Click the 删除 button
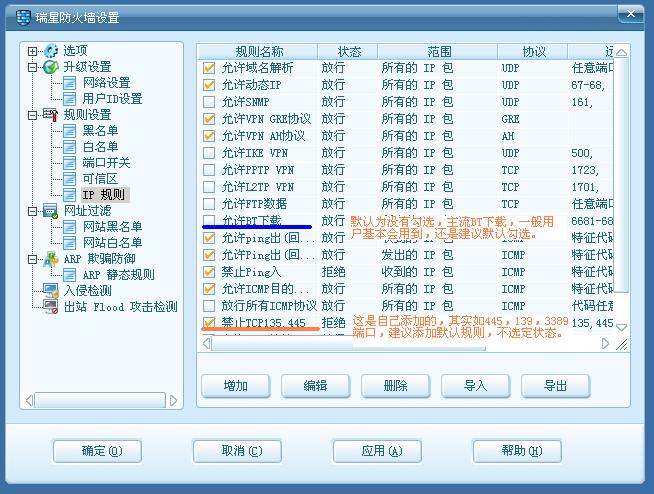This screenshot has width=654, height=494. (395, 386)
